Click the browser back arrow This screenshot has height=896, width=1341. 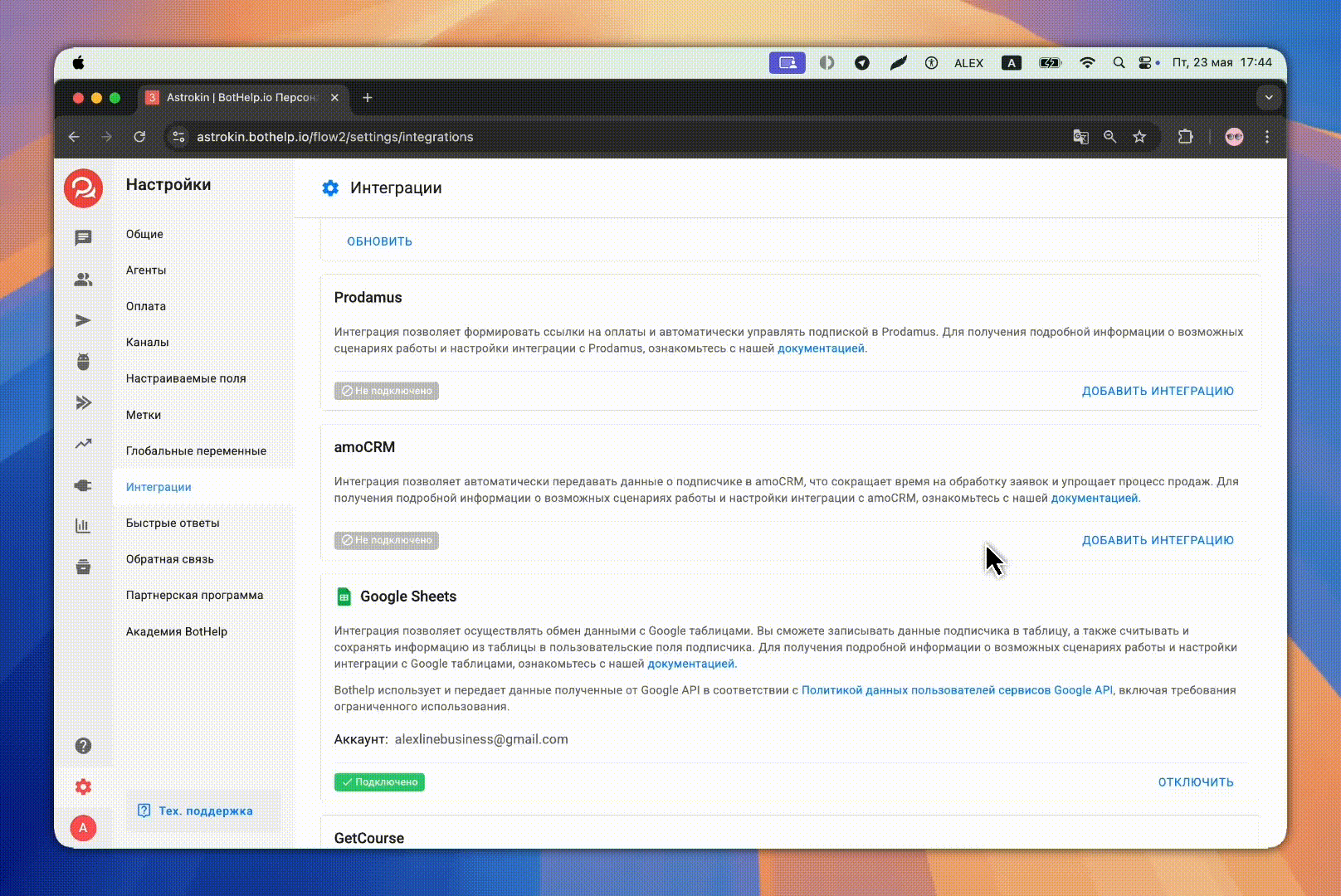coord(74,137)
